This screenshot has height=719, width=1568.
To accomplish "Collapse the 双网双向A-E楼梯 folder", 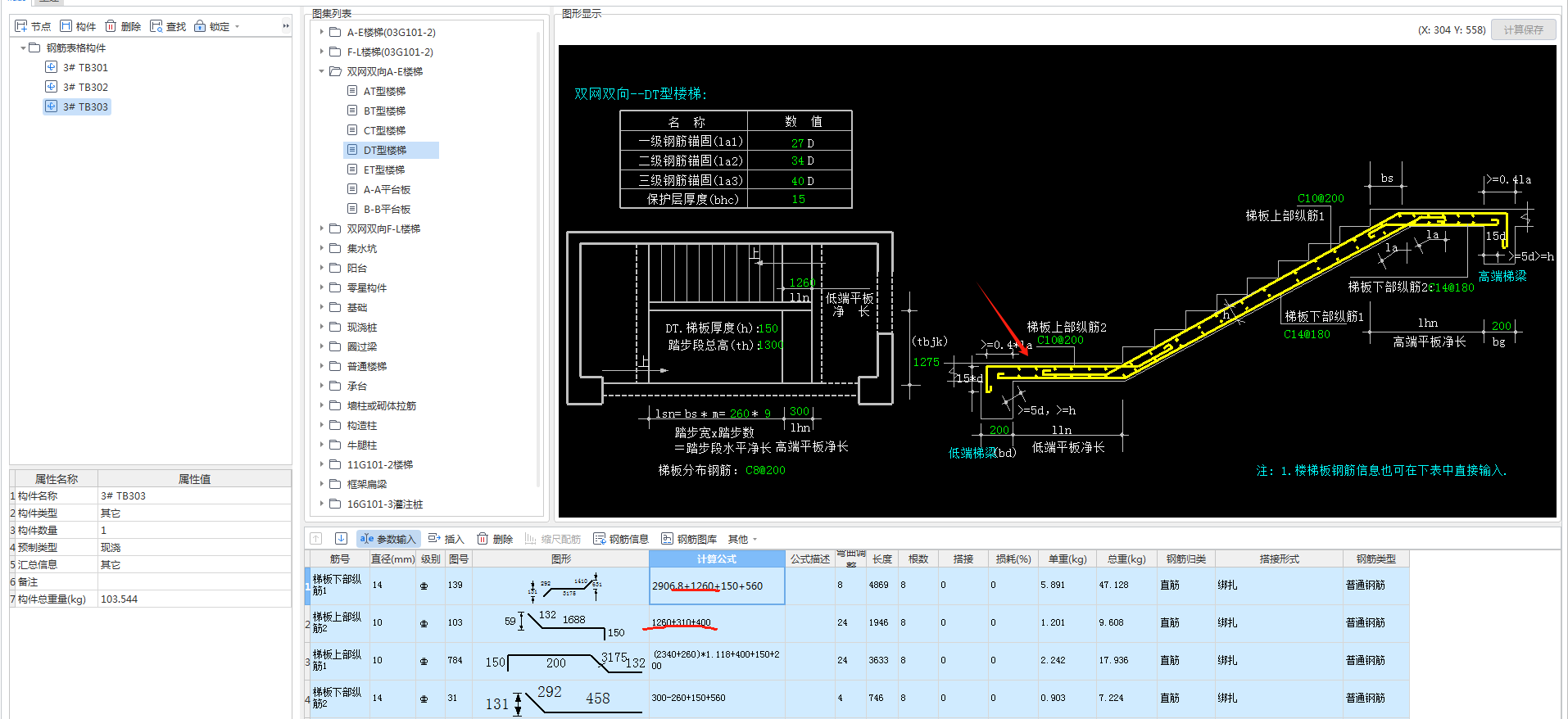I will tap(321, 71).
